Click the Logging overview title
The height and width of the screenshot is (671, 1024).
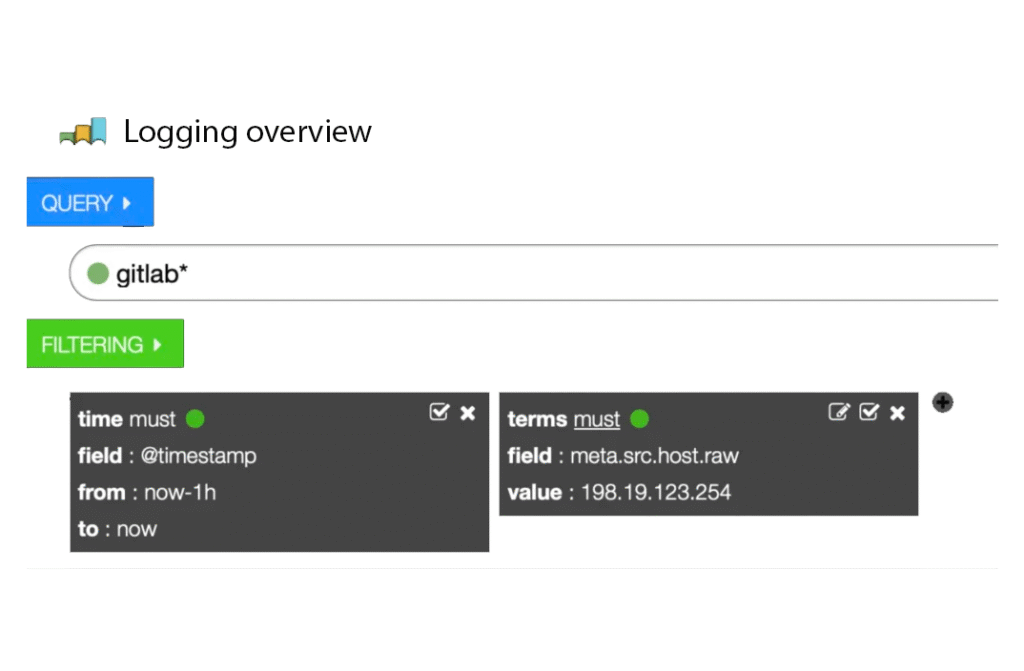click(x=247, y=132)
